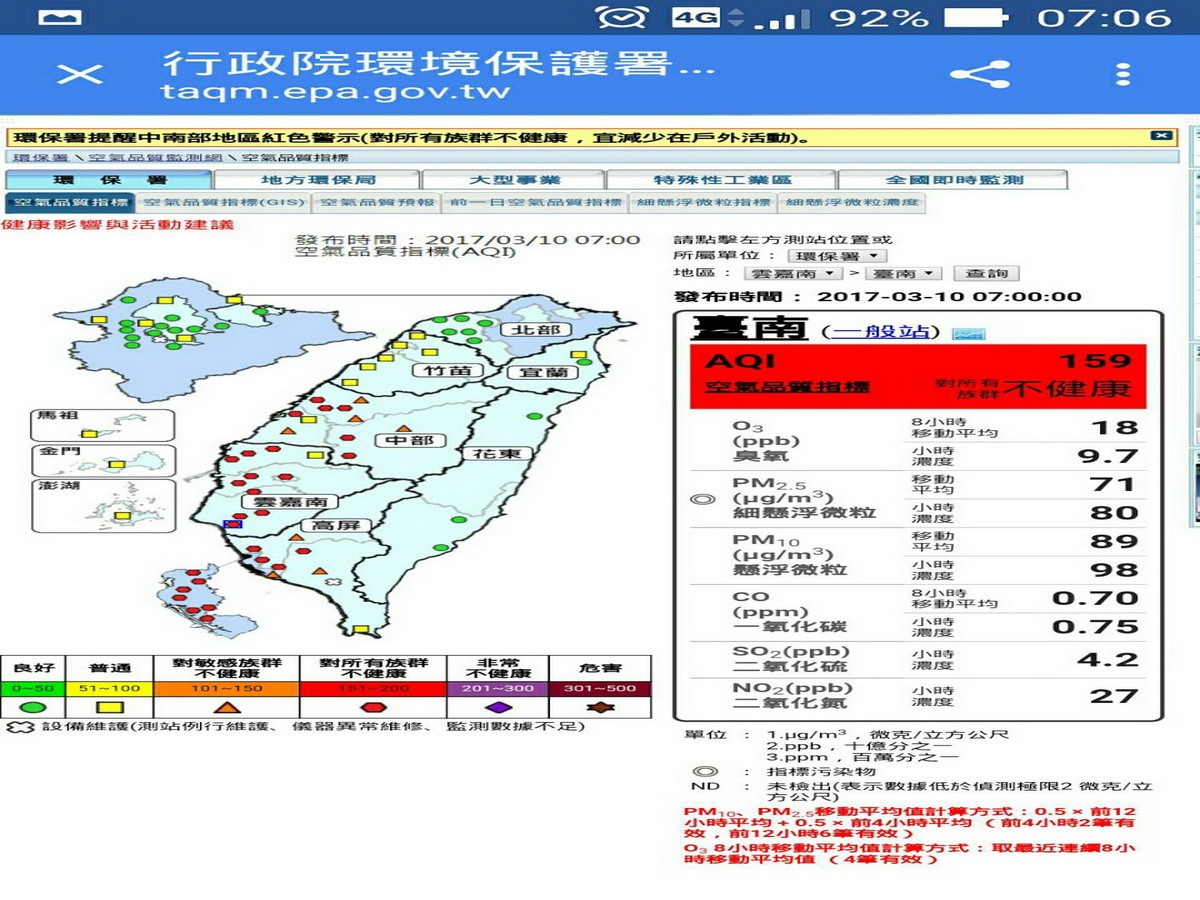Close the browser tab with the X icon
This screenshot has width=1200, height=900.
coord(80,74)
